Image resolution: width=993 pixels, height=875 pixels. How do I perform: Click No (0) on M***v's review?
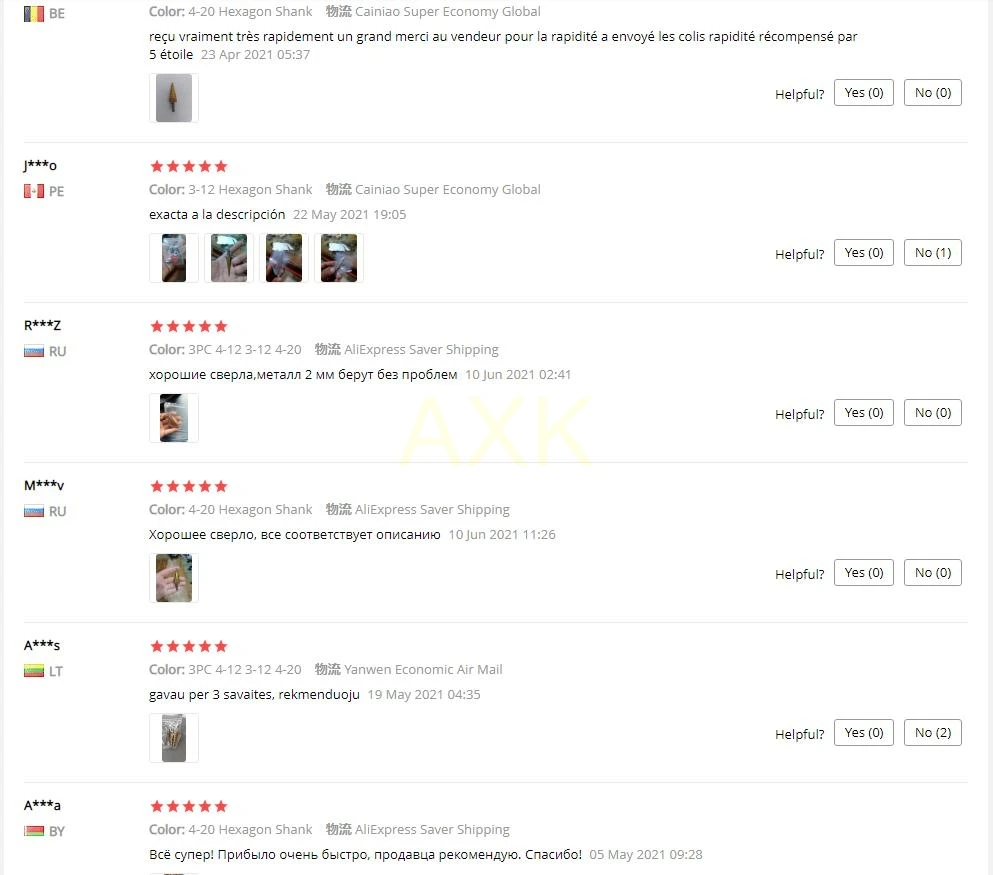pyautogui.click(x=932, y=572)
